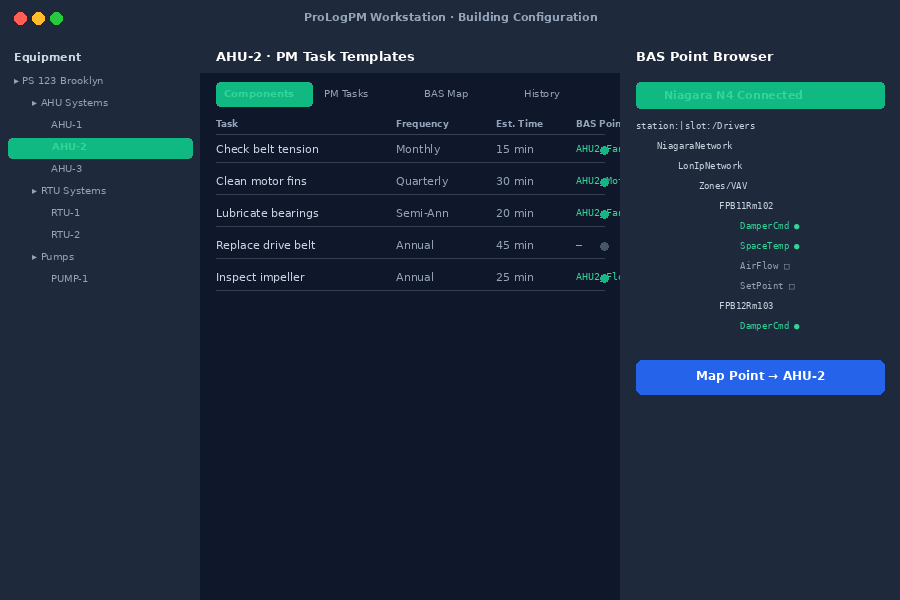Expand the Pumps group in Equipment tree
This screenshot has height=600, width=900.
tap(34, 256)
